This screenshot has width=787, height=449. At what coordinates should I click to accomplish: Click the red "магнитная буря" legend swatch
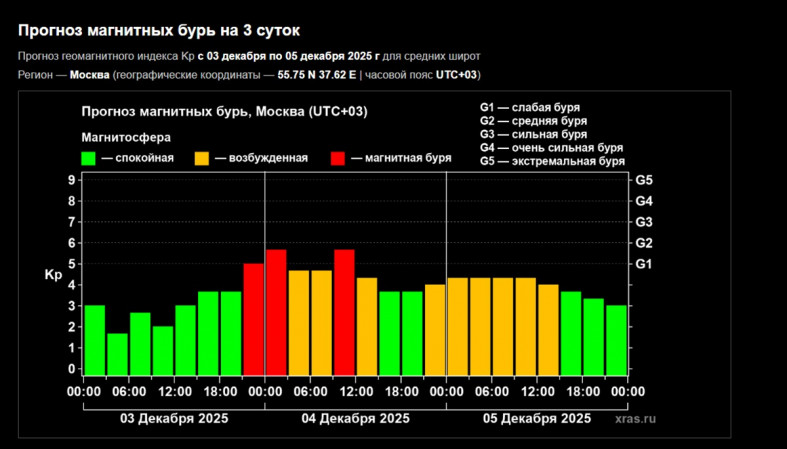pyautogui.click(x=339, y=158)
